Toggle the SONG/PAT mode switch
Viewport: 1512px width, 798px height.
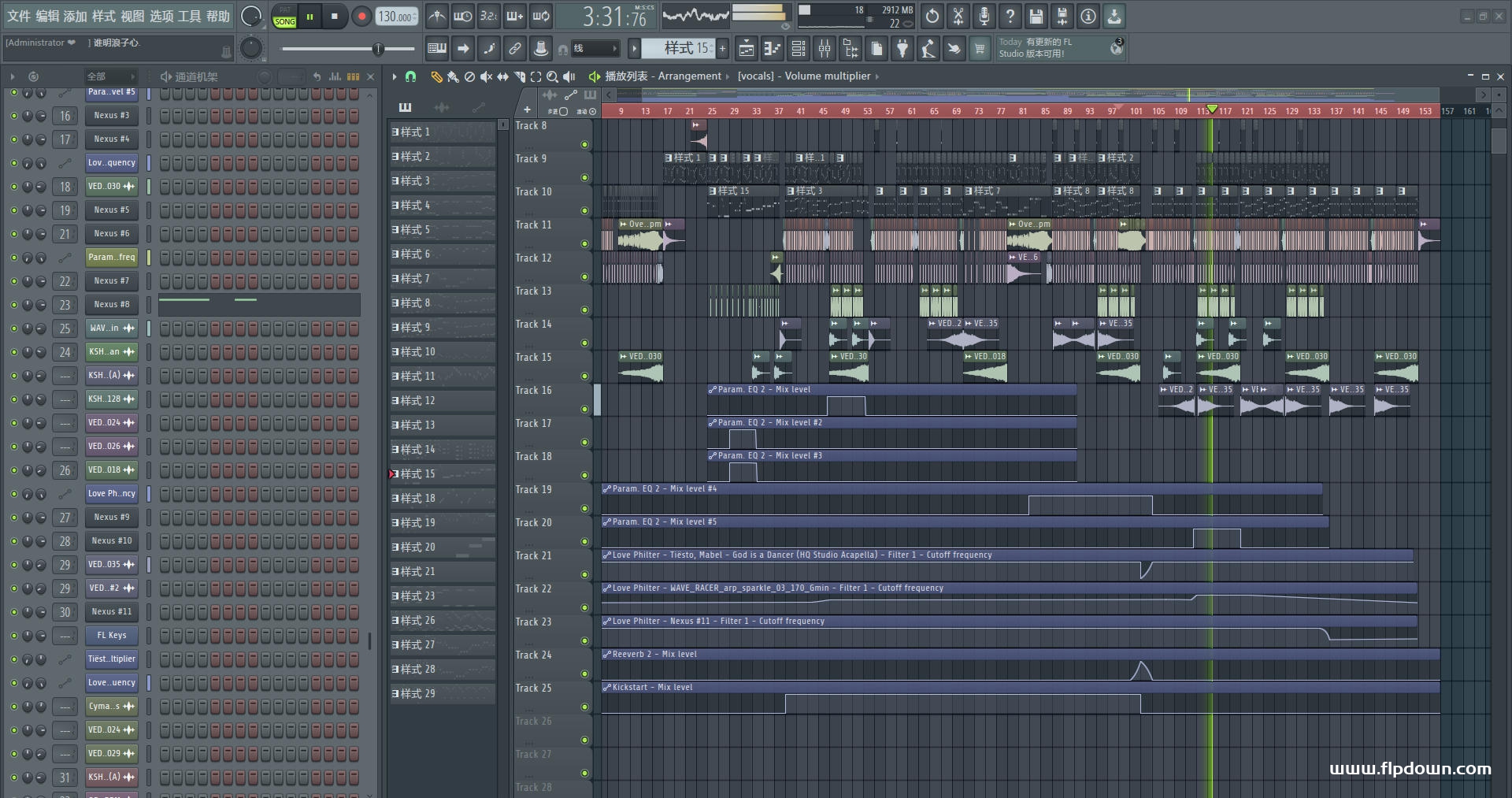click(x=285, y=17)
